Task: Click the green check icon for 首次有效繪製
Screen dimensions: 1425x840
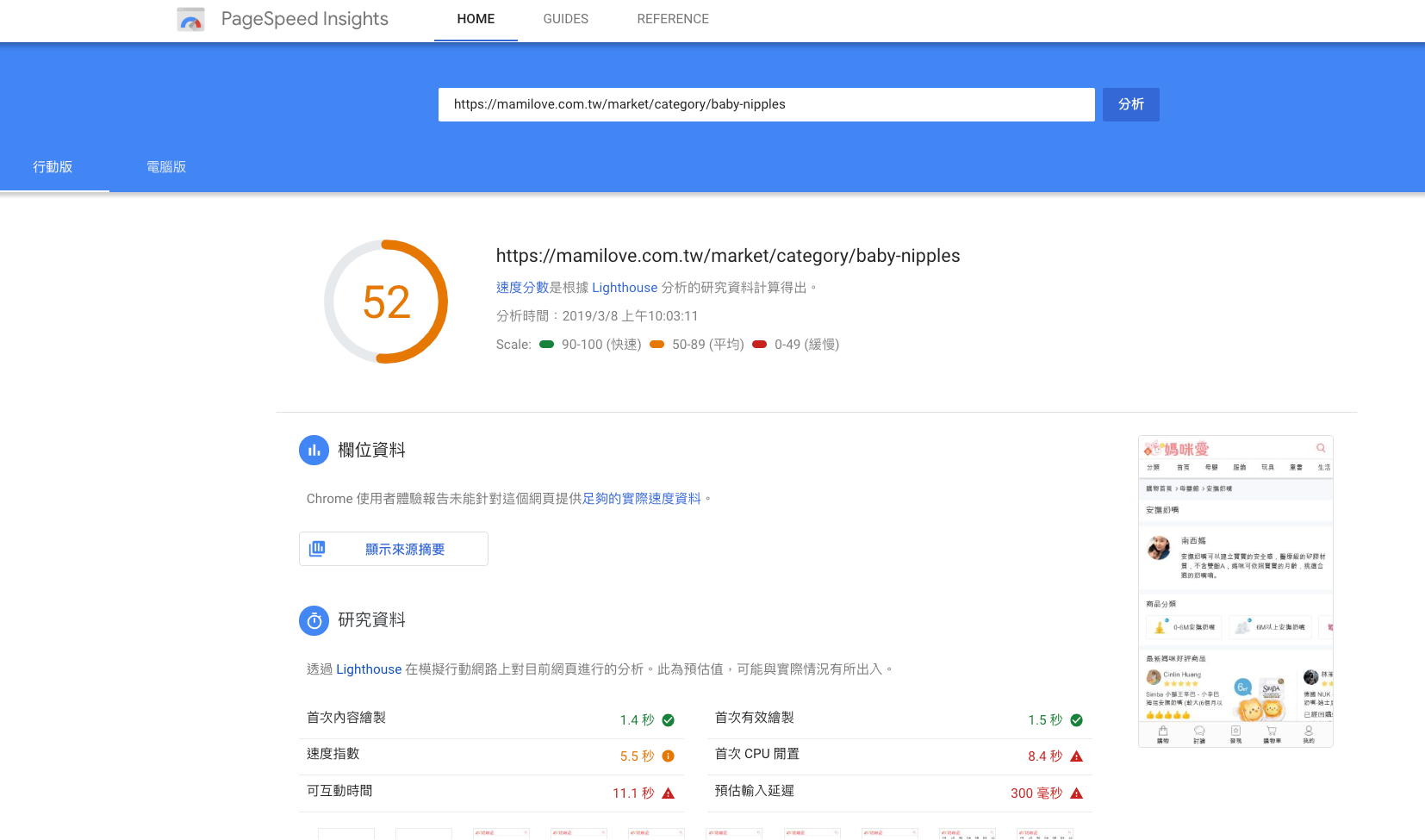Action: point(1076,720)
